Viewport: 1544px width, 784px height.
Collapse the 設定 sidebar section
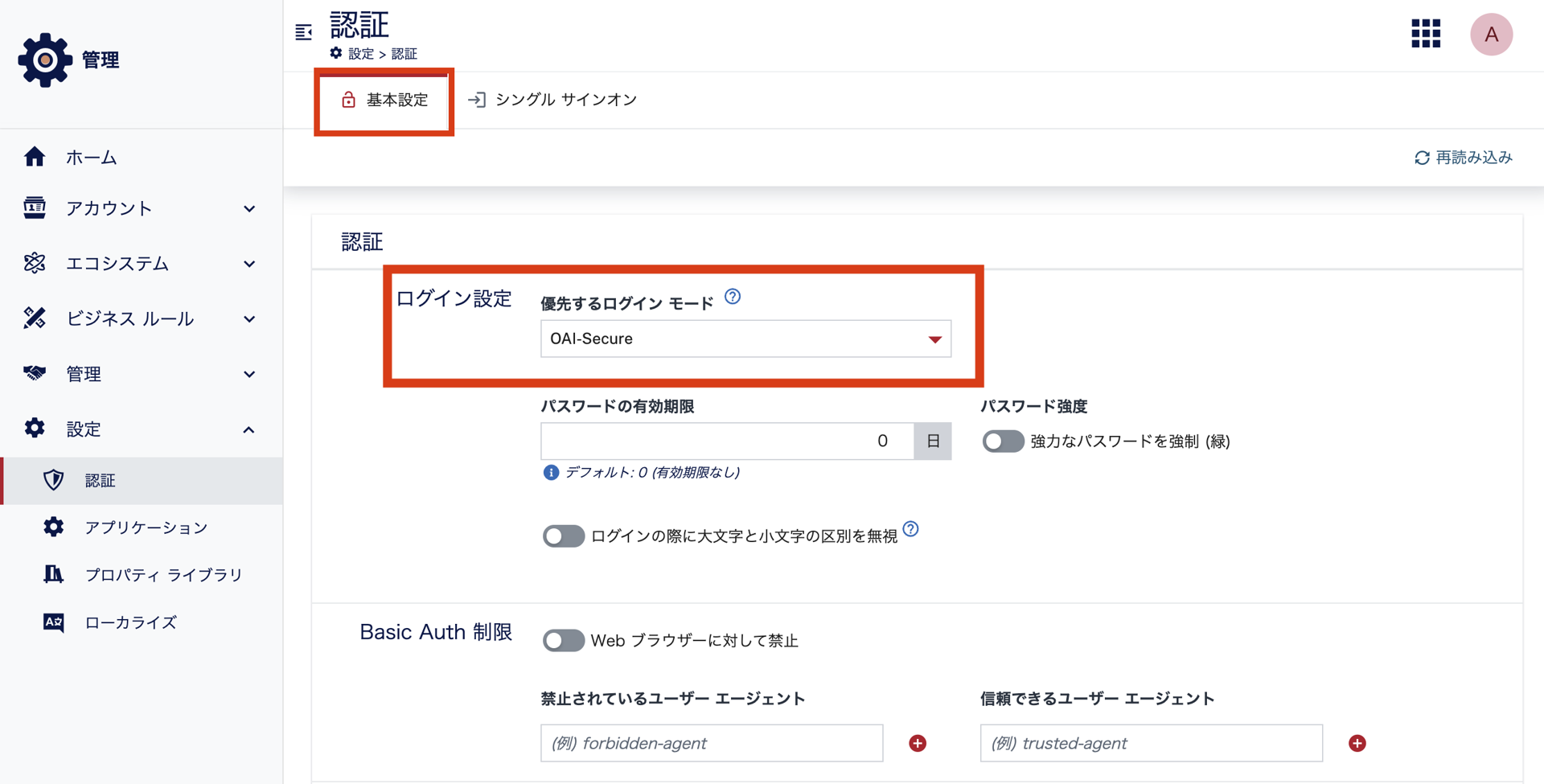pyautogui.click(x=141, y=429)
